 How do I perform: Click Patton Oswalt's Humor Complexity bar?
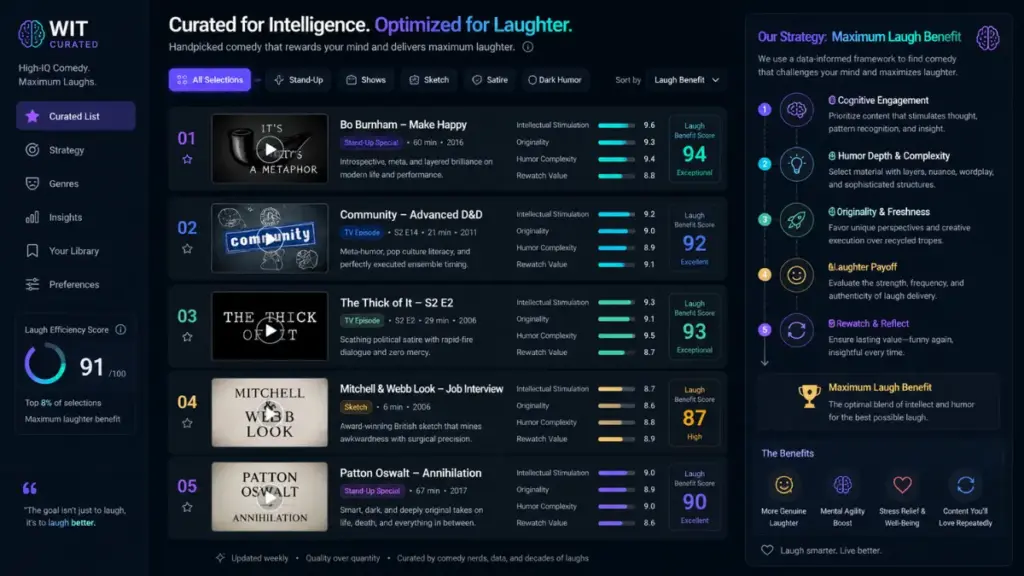point(616,506)
